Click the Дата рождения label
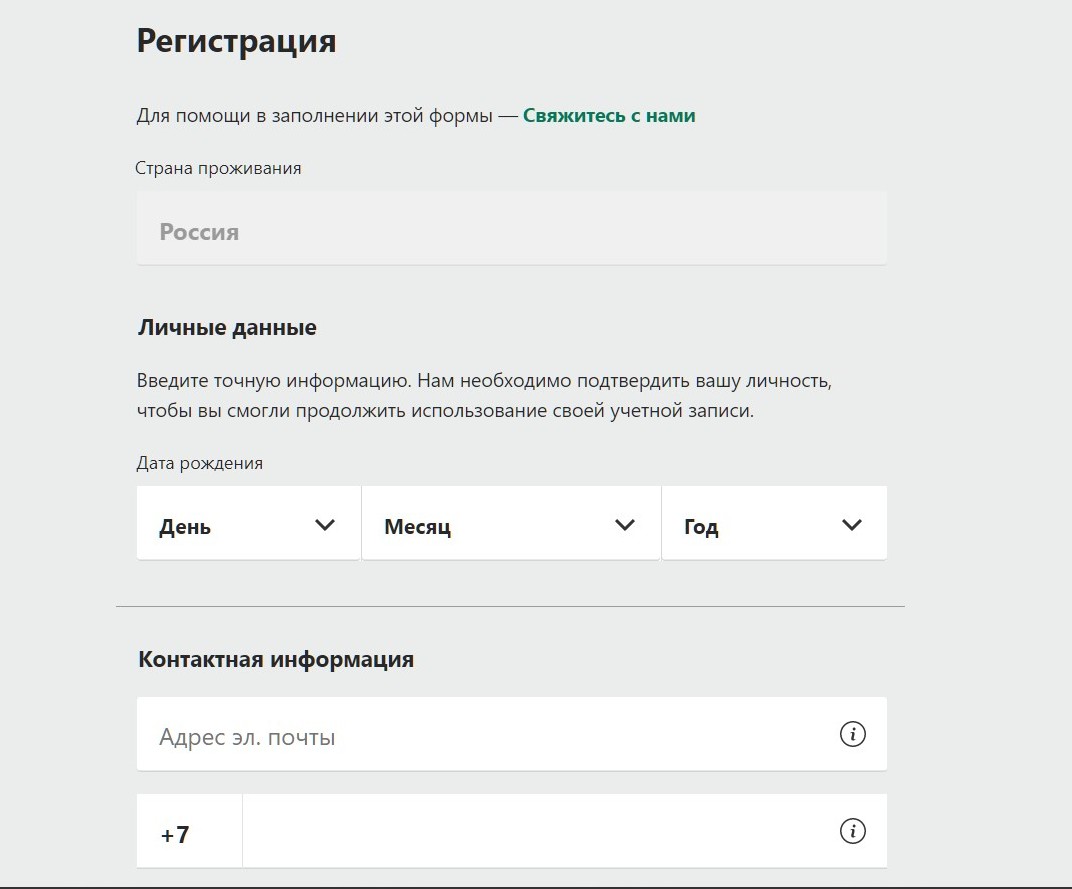 tap(200, 464)
